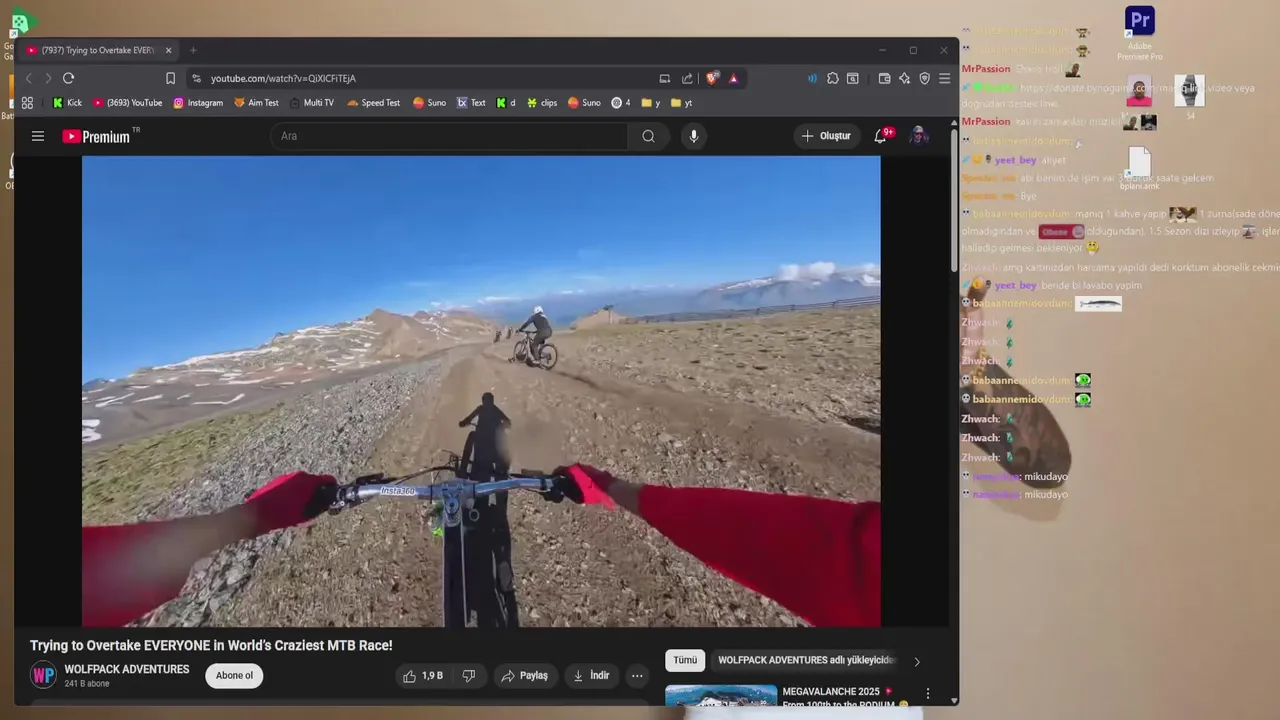Click the '241 B abone' subscriber count
Viewport: 1280px width, 720px height.
tap(88, 684)
